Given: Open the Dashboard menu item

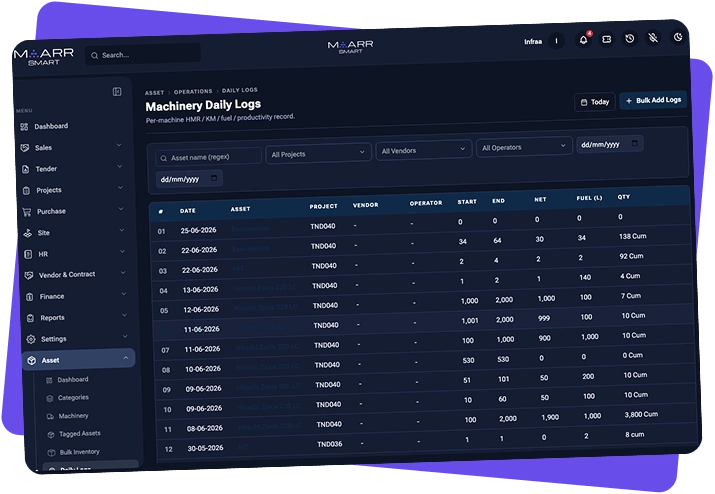Looking at the screenshot, I should [51, 126].
